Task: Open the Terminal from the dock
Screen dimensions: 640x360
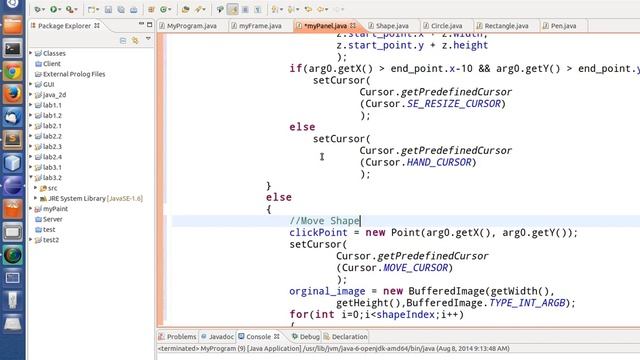Action: 13,49
